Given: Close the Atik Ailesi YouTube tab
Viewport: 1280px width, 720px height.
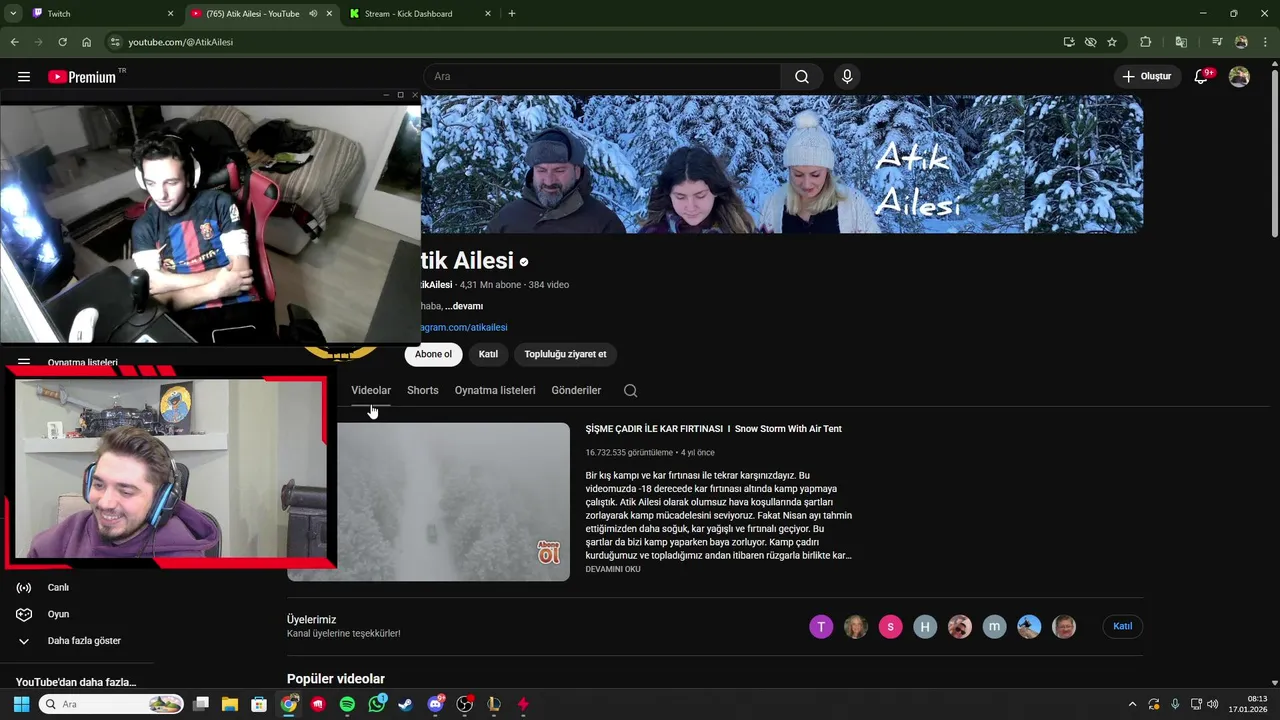Looking at the screenshot, I should click(329, 14).
